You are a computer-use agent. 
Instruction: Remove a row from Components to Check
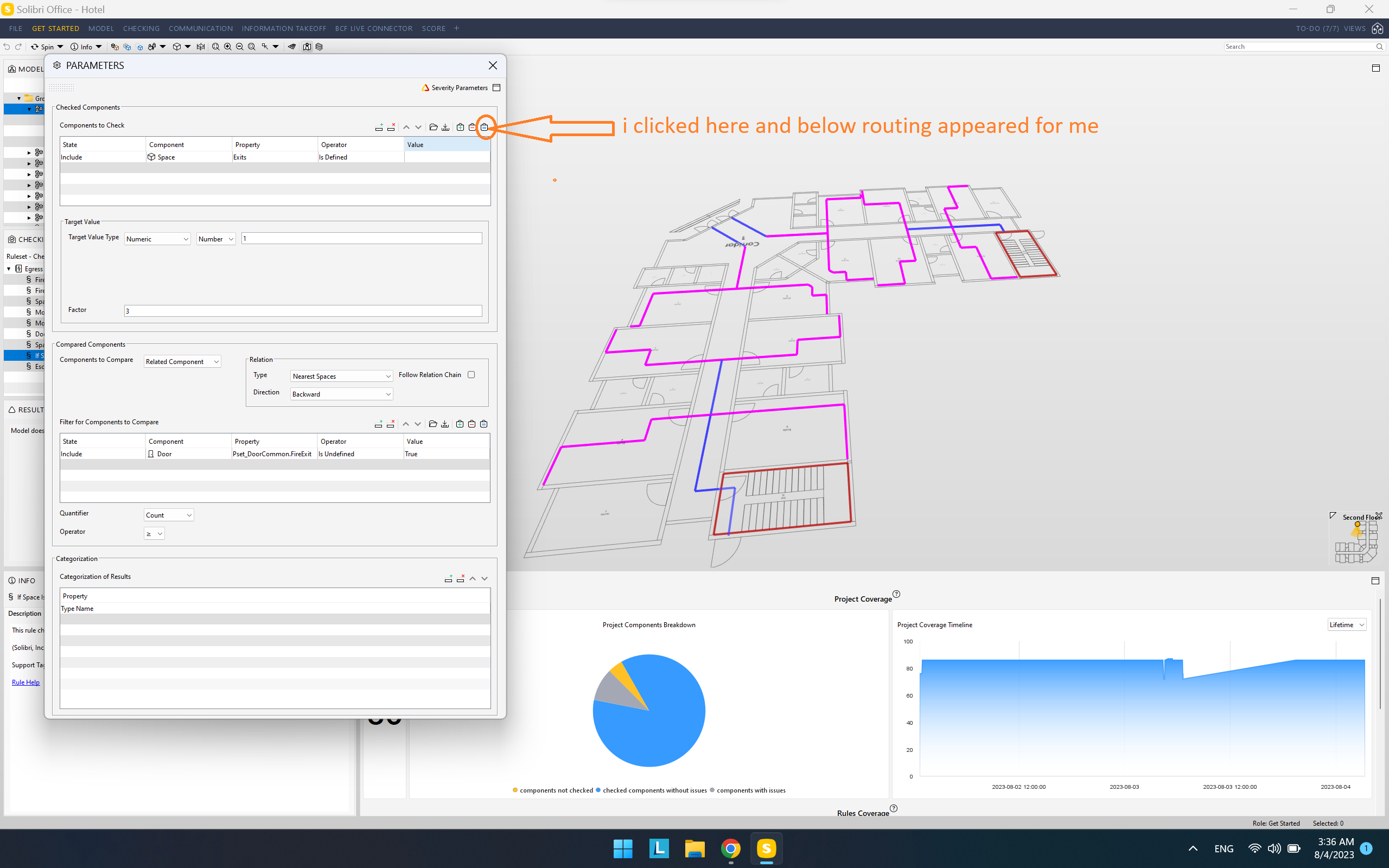point(391,127)
